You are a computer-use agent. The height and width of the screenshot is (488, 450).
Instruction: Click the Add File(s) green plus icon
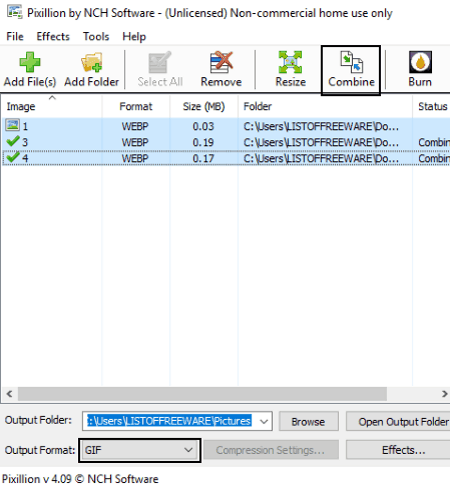[30, 62]
